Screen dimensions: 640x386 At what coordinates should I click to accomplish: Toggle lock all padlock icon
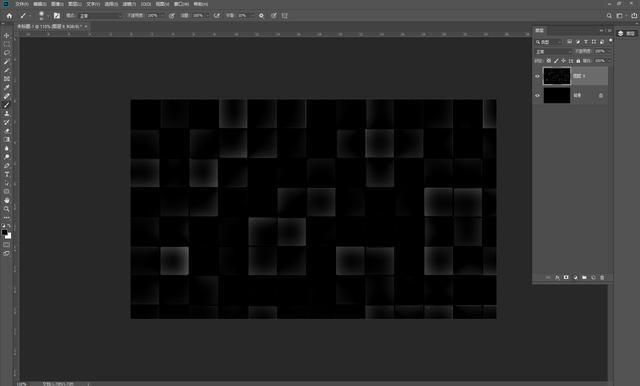[x=578, y=61]
